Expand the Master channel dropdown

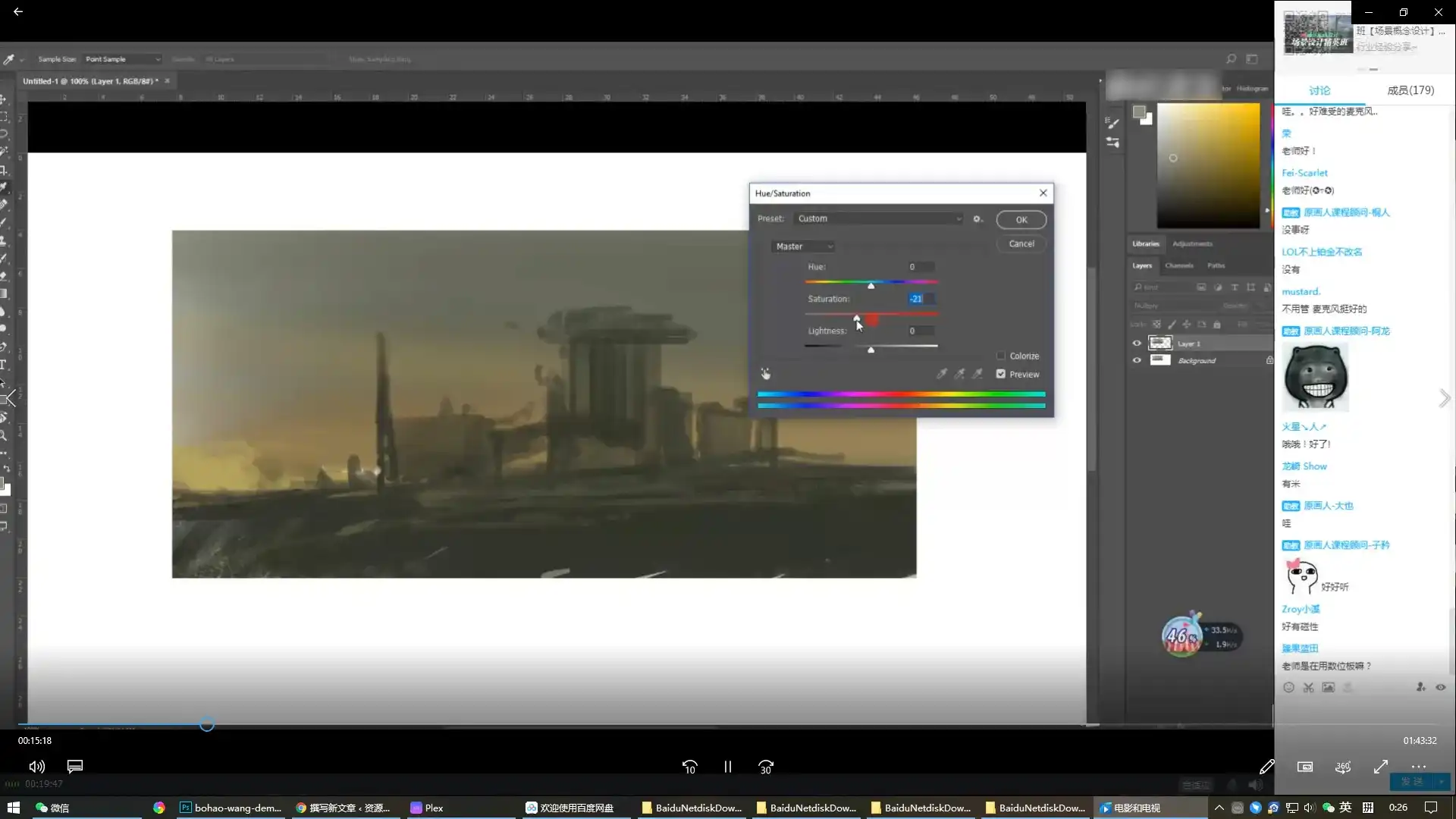[x=803, y=246]
